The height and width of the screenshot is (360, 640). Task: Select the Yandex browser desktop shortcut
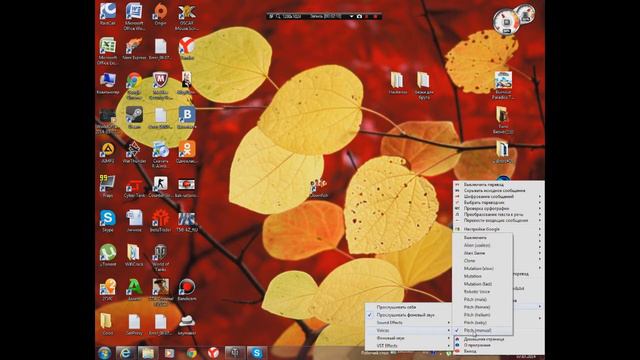pos(187,49)
